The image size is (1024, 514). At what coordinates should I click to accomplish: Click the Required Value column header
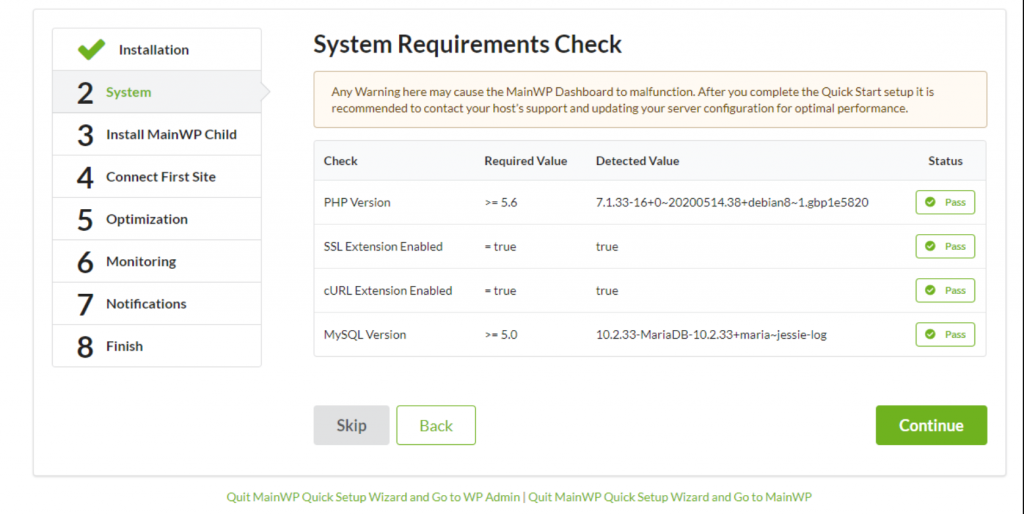(526, 161)
